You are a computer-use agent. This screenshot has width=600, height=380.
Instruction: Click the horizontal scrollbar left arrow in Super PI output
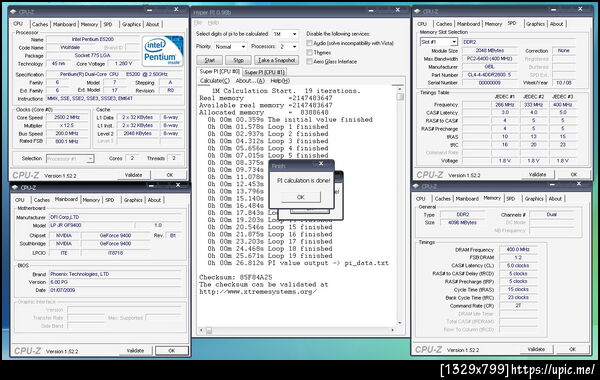[x=202, y=330]
